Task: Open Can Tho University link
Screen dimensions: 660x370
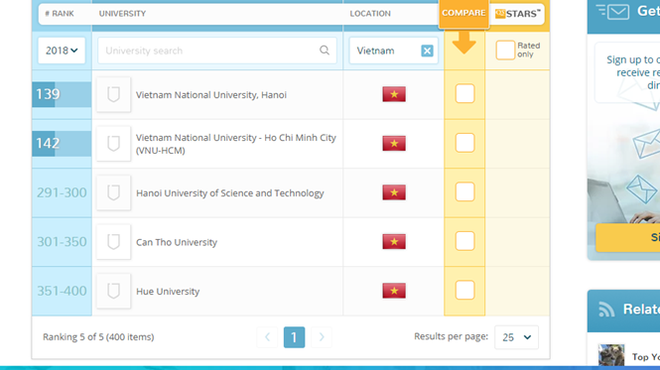Action: (x=176, y=242)
